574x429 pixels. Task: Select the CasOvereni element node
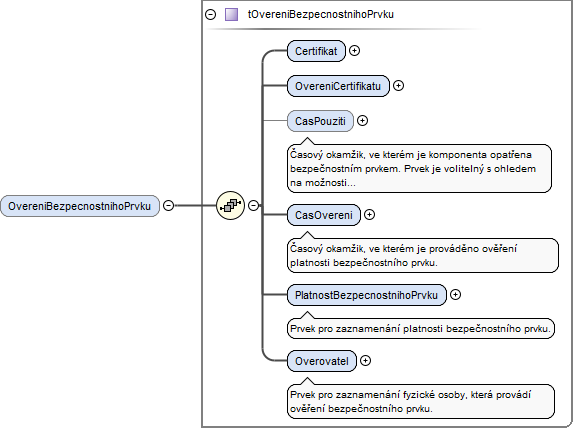[x=324, y=215]
